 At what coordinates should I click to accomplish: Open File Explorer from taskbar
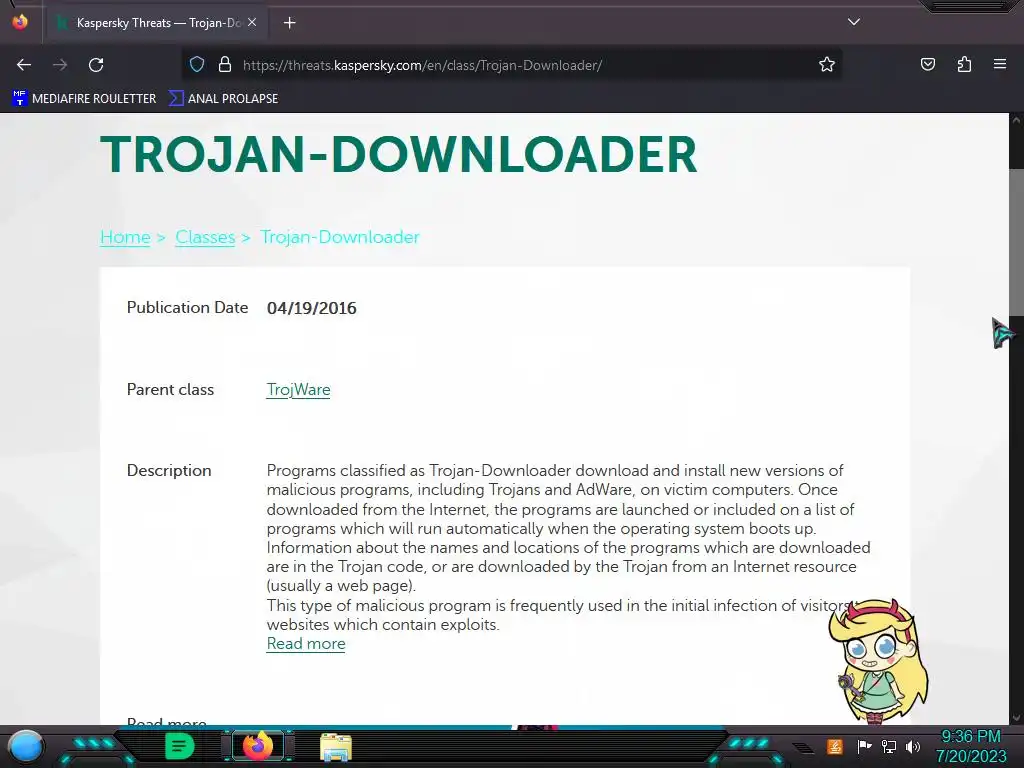coord(336,747)
